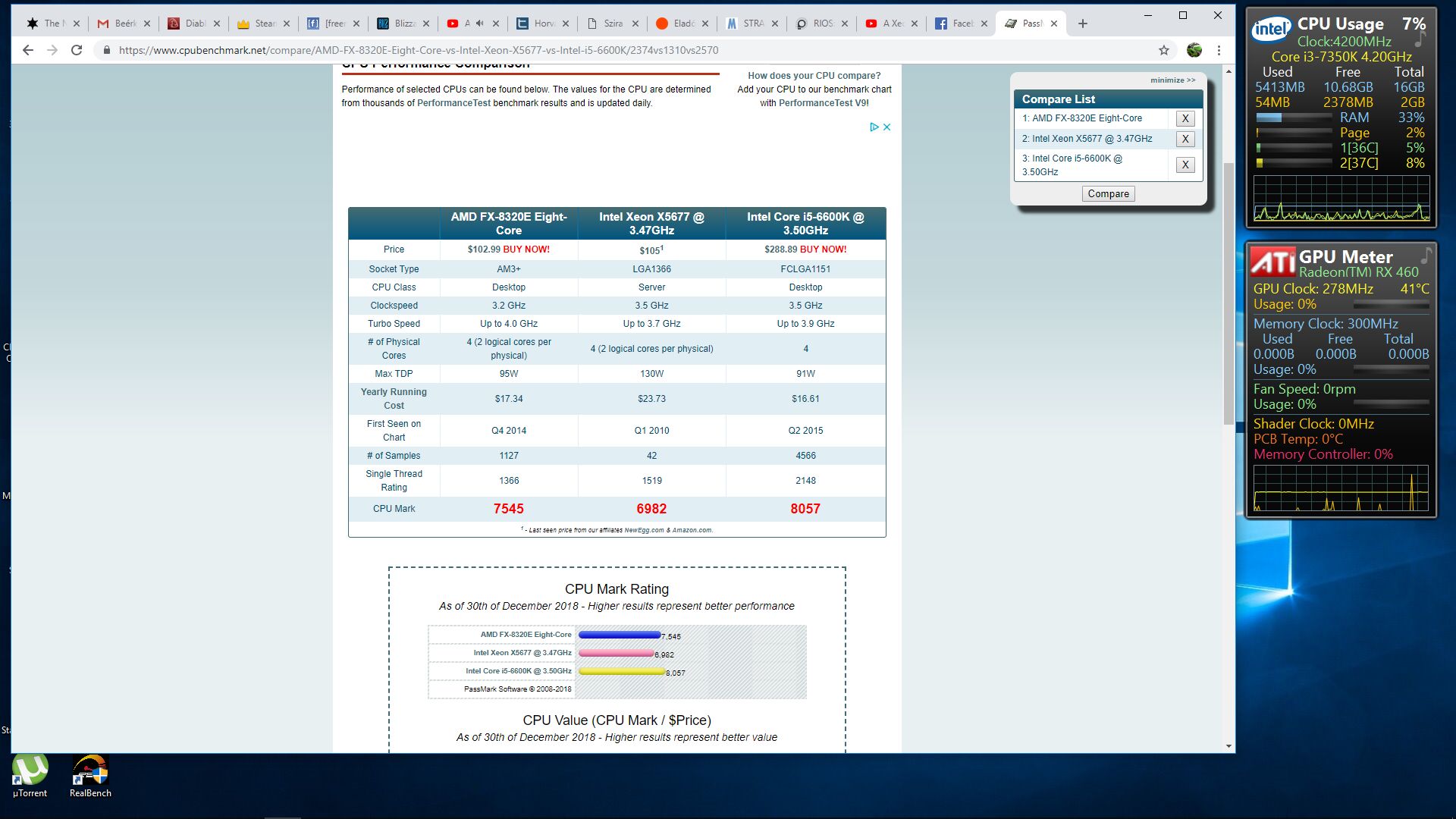The image size is (1456, 819).
Task: Click the Intel Core i5-6600K column header
Action: [805, 224]
